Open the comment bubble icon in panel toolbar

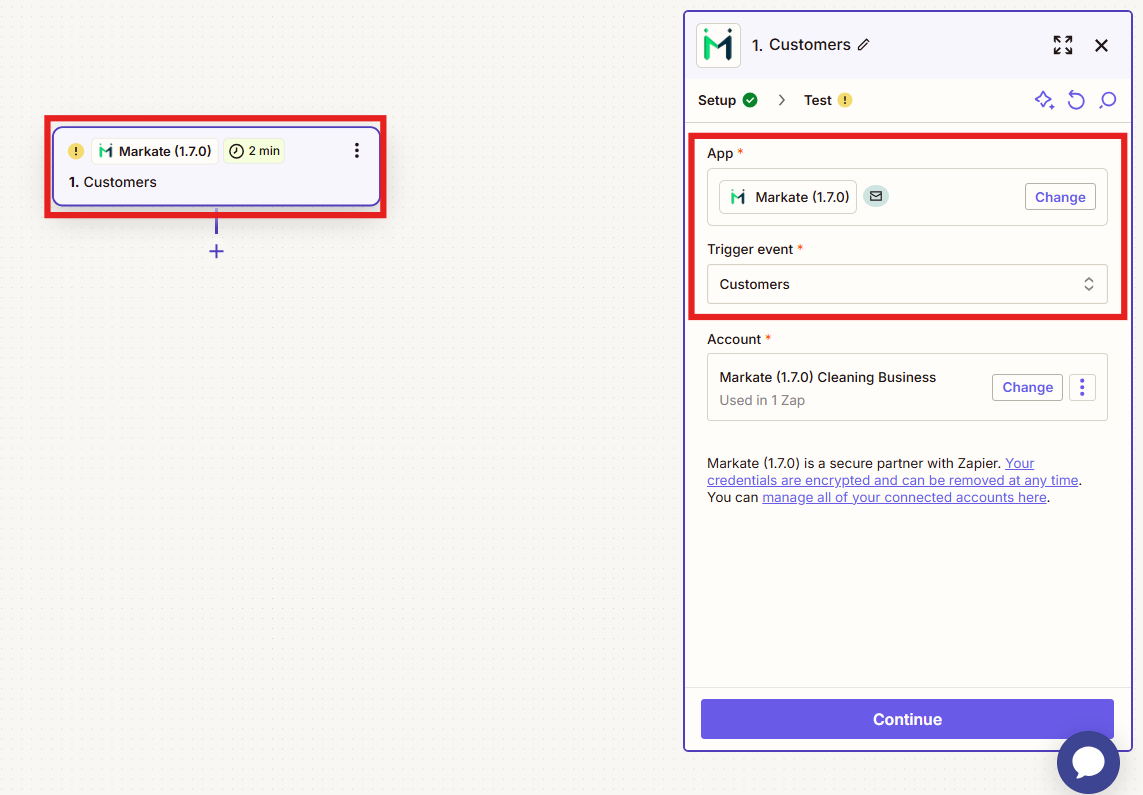[x=1108, y=100]
